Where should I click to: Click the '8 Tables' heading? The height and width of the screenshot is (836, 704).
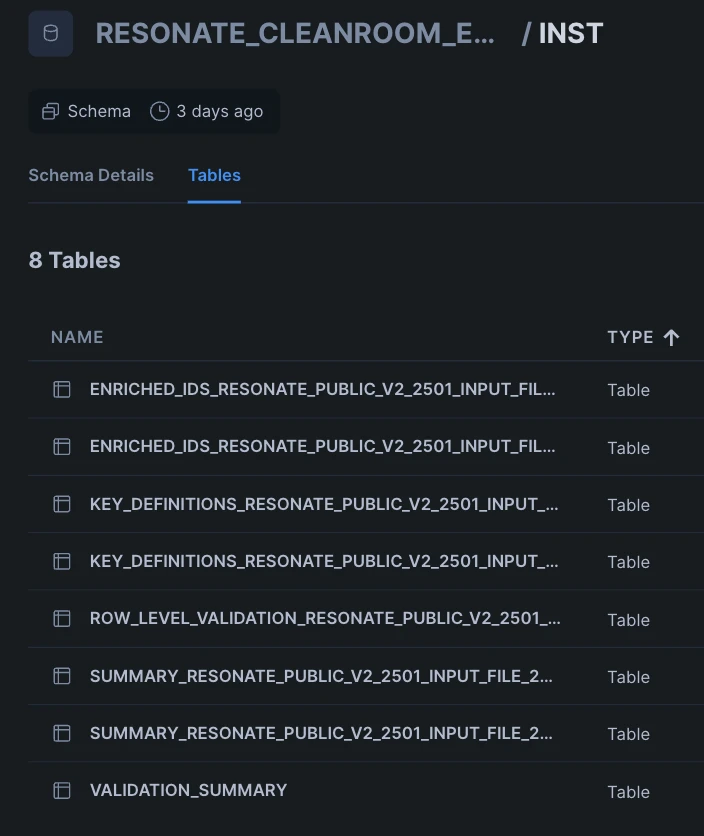(75, 261)
